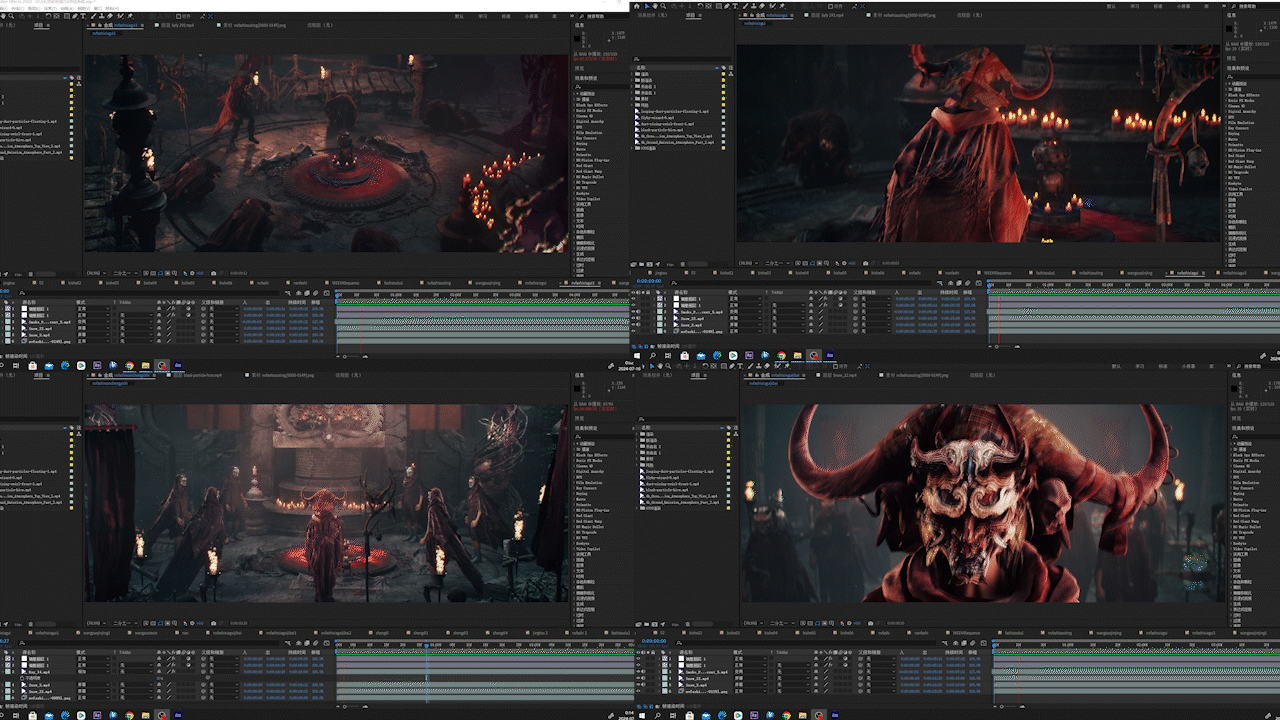
Task: Select black-particle mp4 file in robed-figure project panel
Action: click(662, 130)
